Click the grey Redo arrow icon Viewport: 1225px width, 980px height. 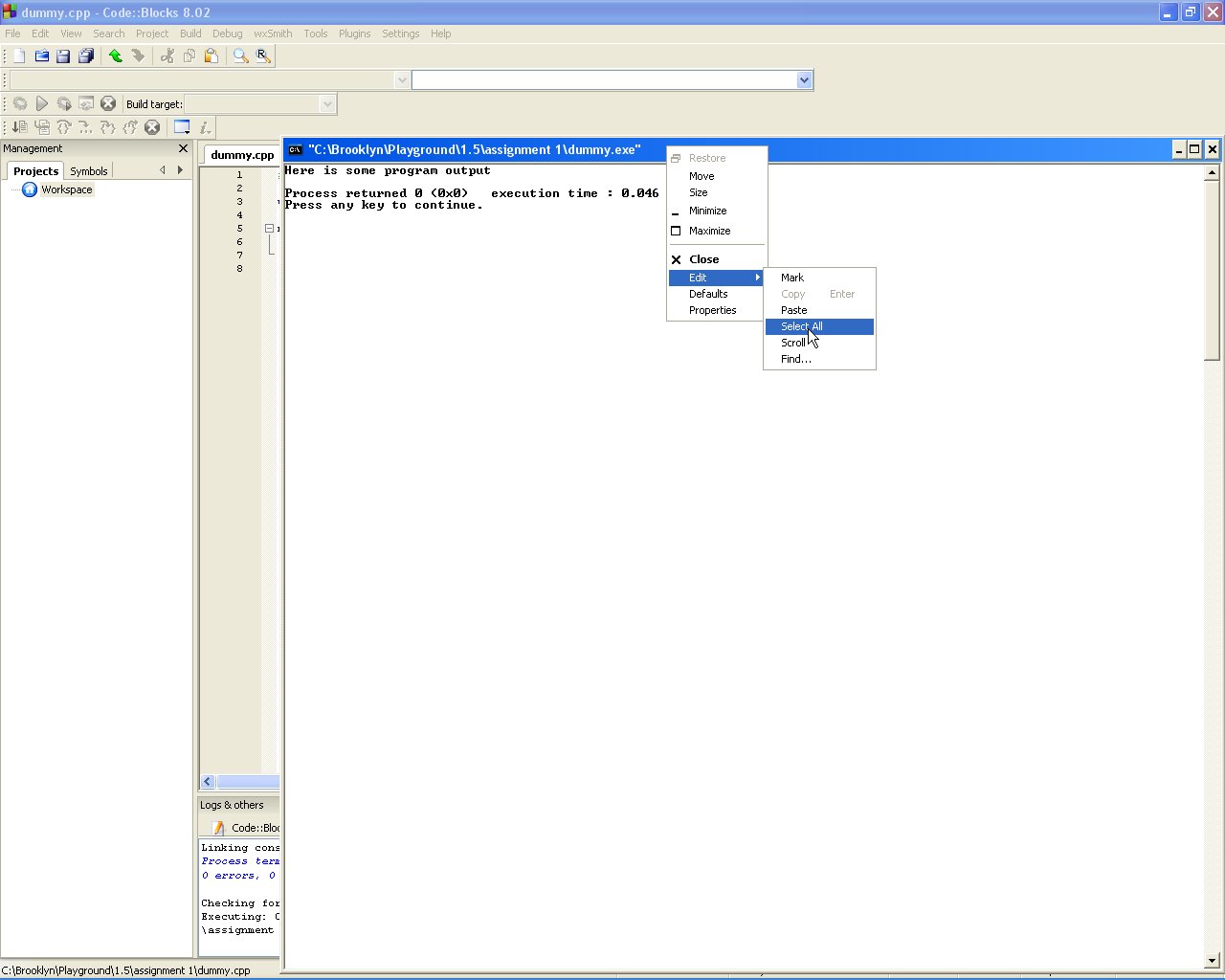click(x=138, y=56)
